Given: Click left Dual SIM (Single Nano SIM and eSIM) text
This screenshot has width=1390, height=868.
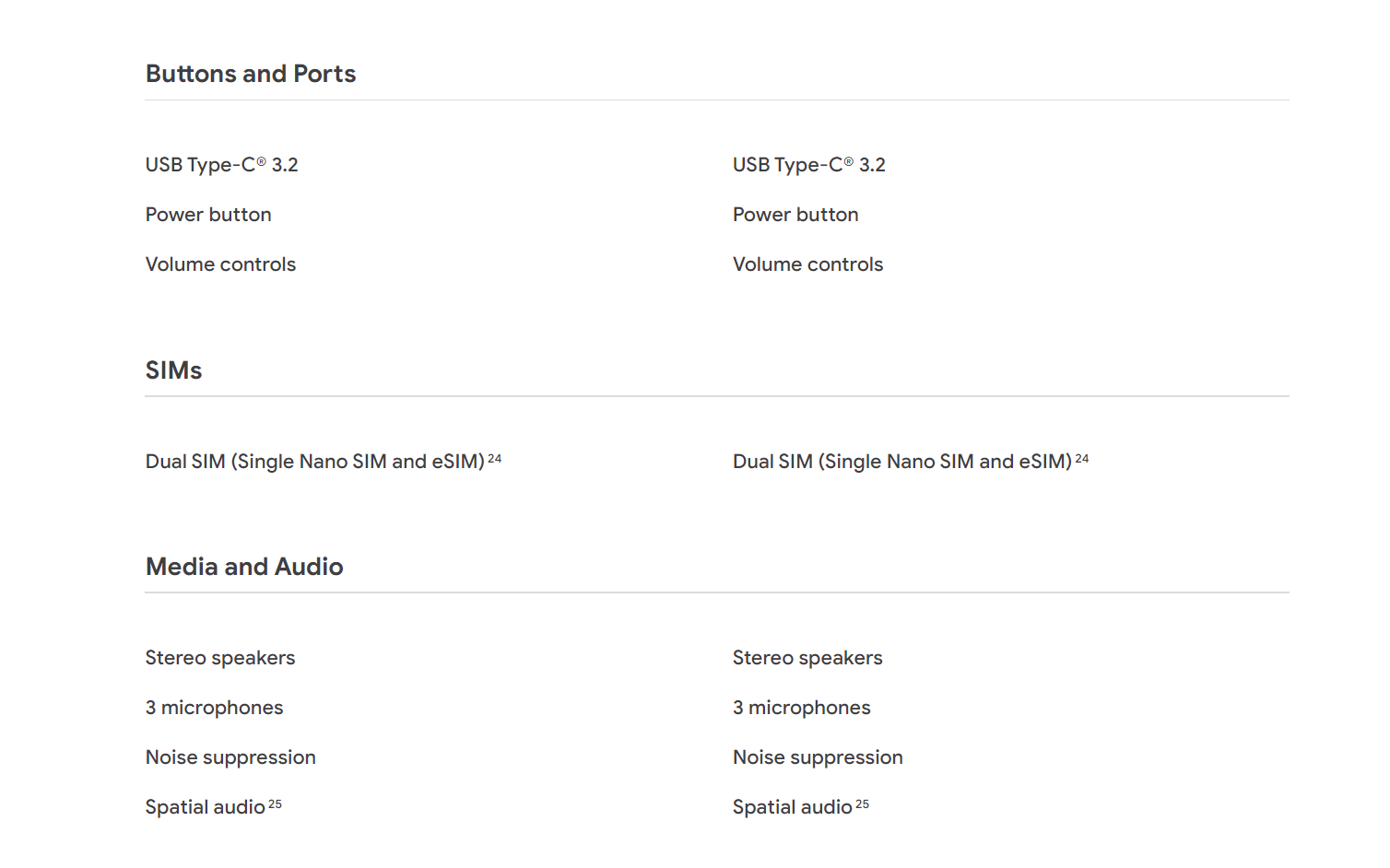Looking at the screenshot, I should [315, 462].
